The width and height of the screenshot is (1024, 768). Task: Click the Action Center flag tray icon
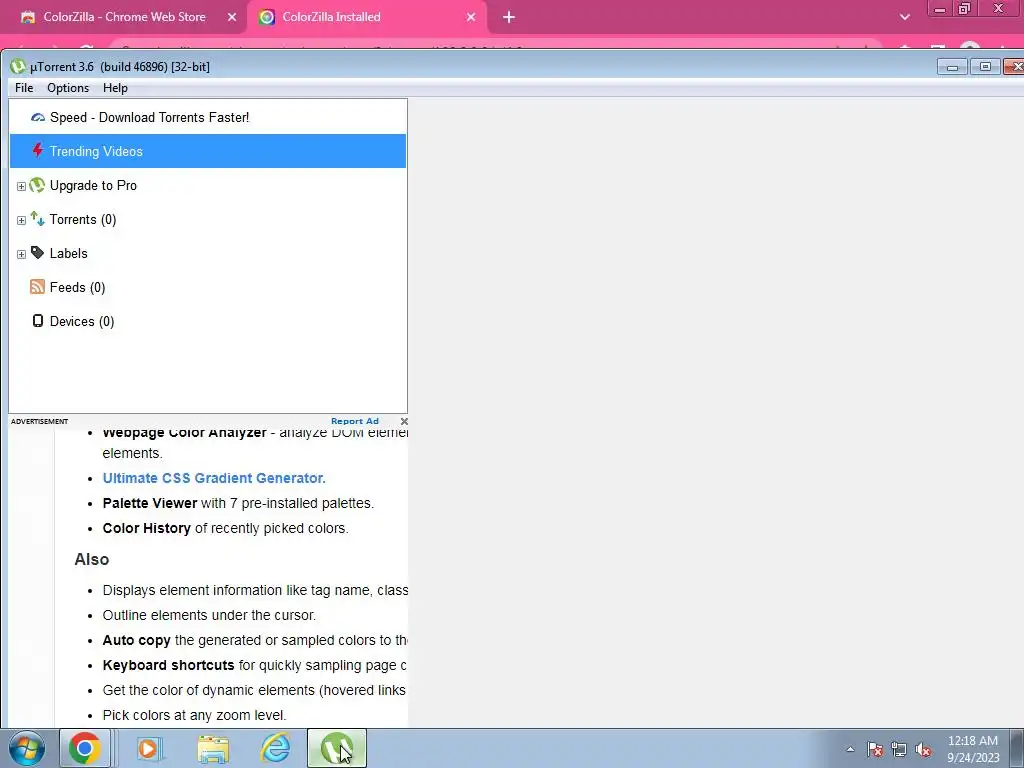[875, 750]
